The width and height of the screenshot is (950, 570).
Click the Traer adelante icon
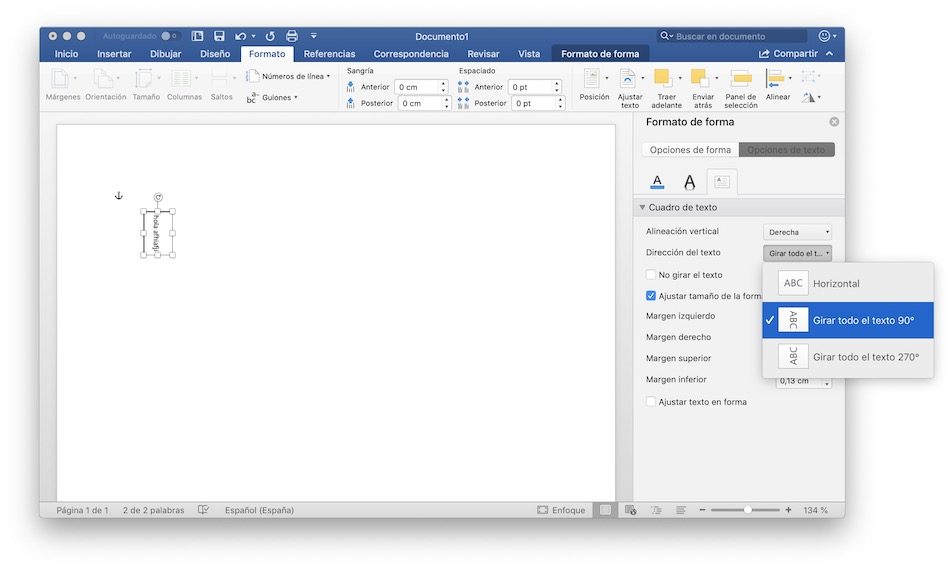[664, 80]
